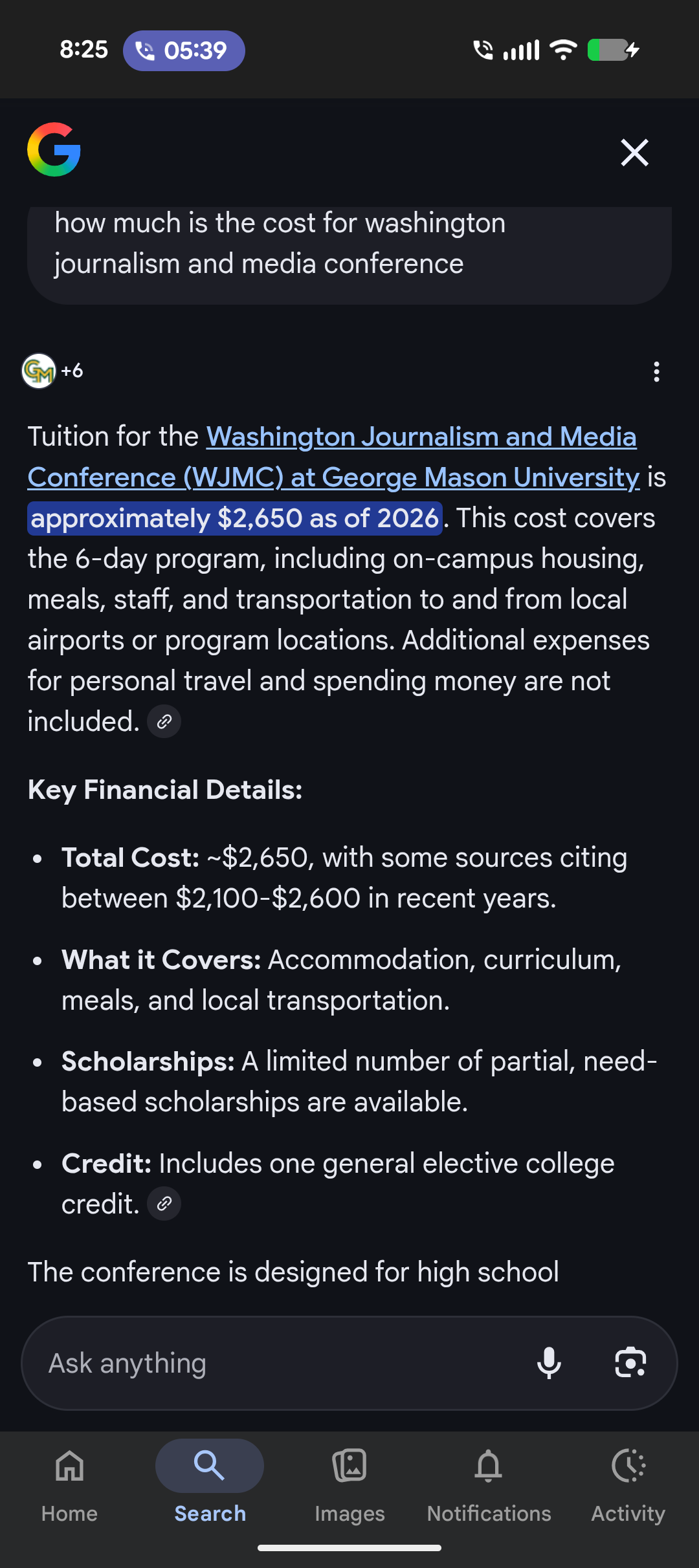Switch to the Images tab
Viewport: 699px width, 1568px height.
click(x=349, y=1481)
